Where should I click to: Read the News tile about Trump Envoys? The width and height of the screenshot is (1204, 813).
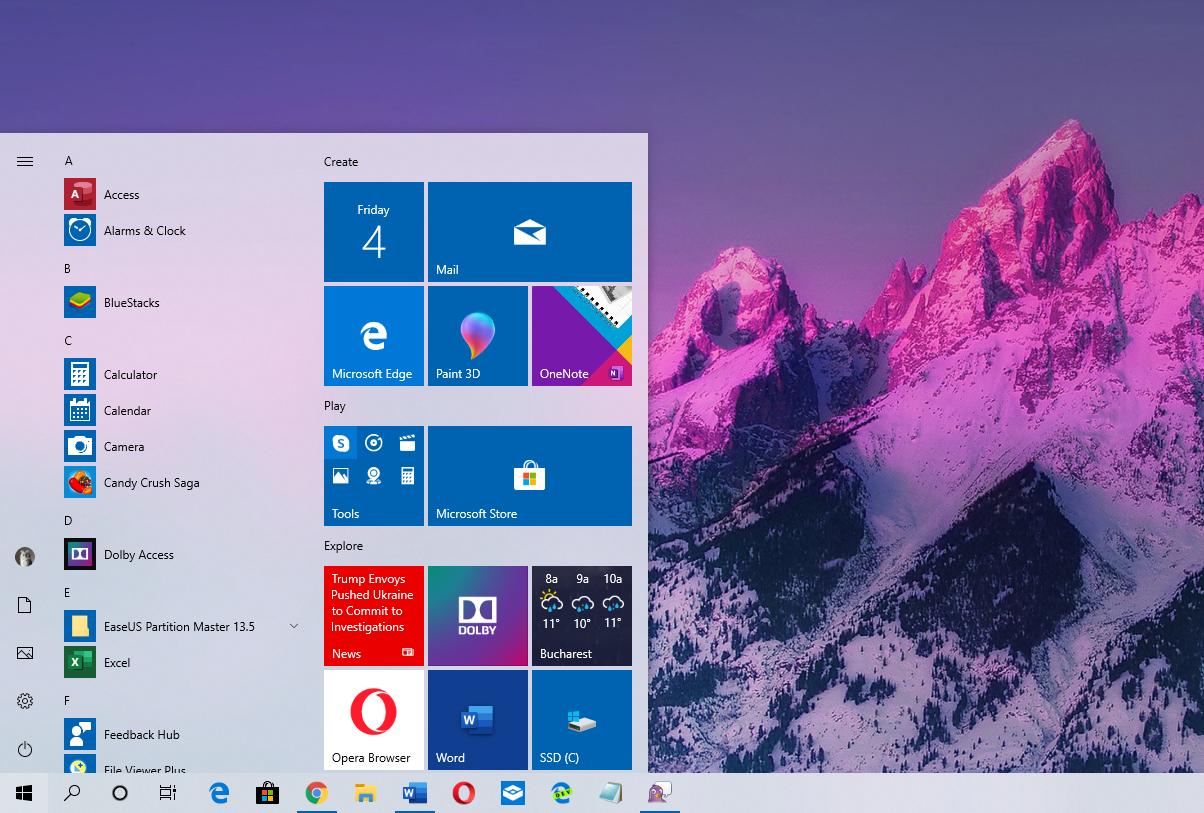coord(374,616)
